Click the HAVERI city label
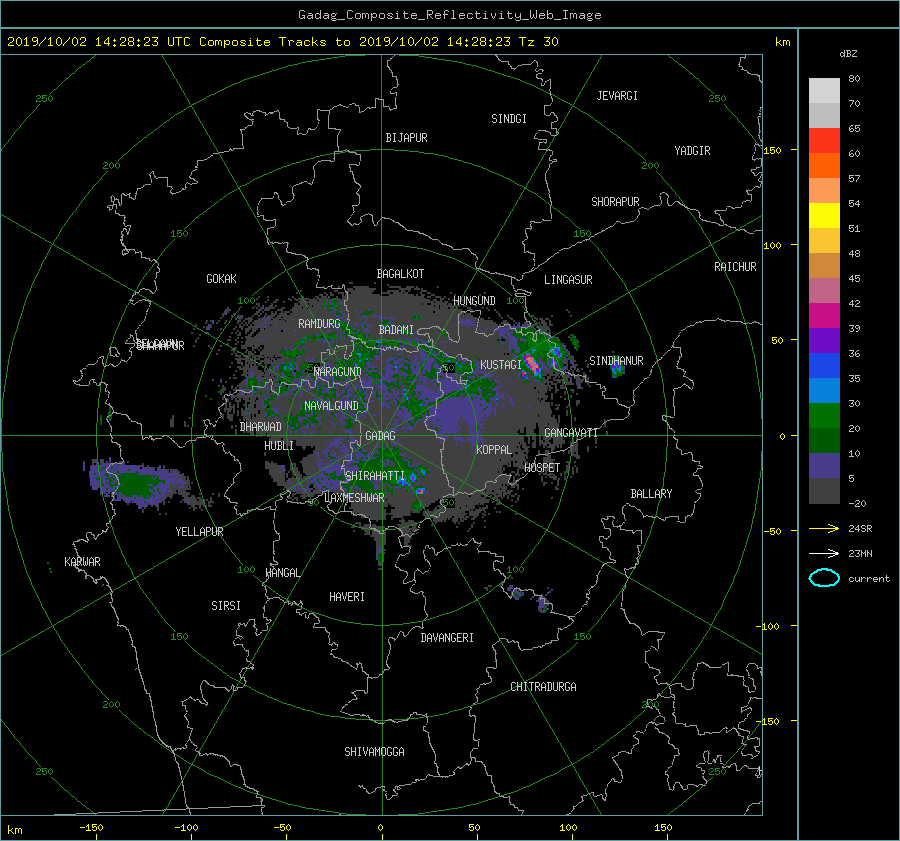This screenshot has width=900, height=841. coord(347,597)
